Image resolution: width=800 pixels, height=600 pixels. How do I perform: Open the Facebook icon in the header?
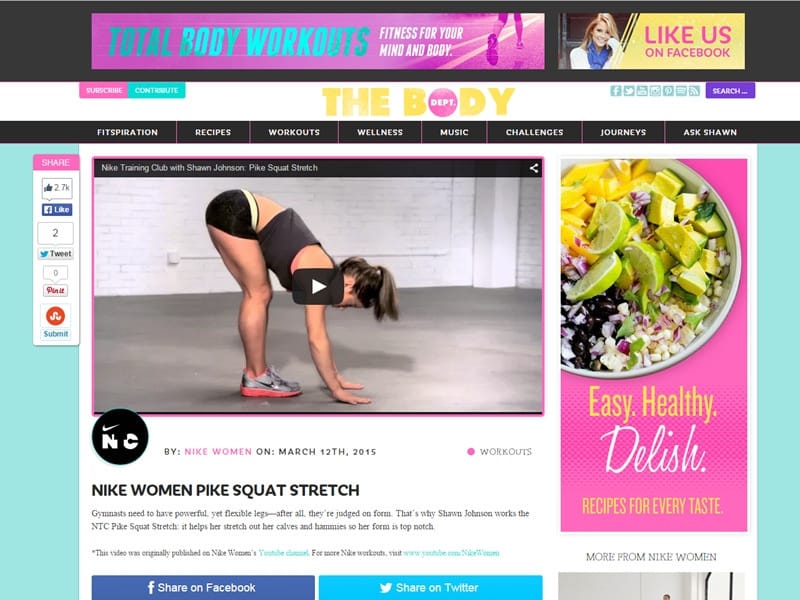click(616, 91)
